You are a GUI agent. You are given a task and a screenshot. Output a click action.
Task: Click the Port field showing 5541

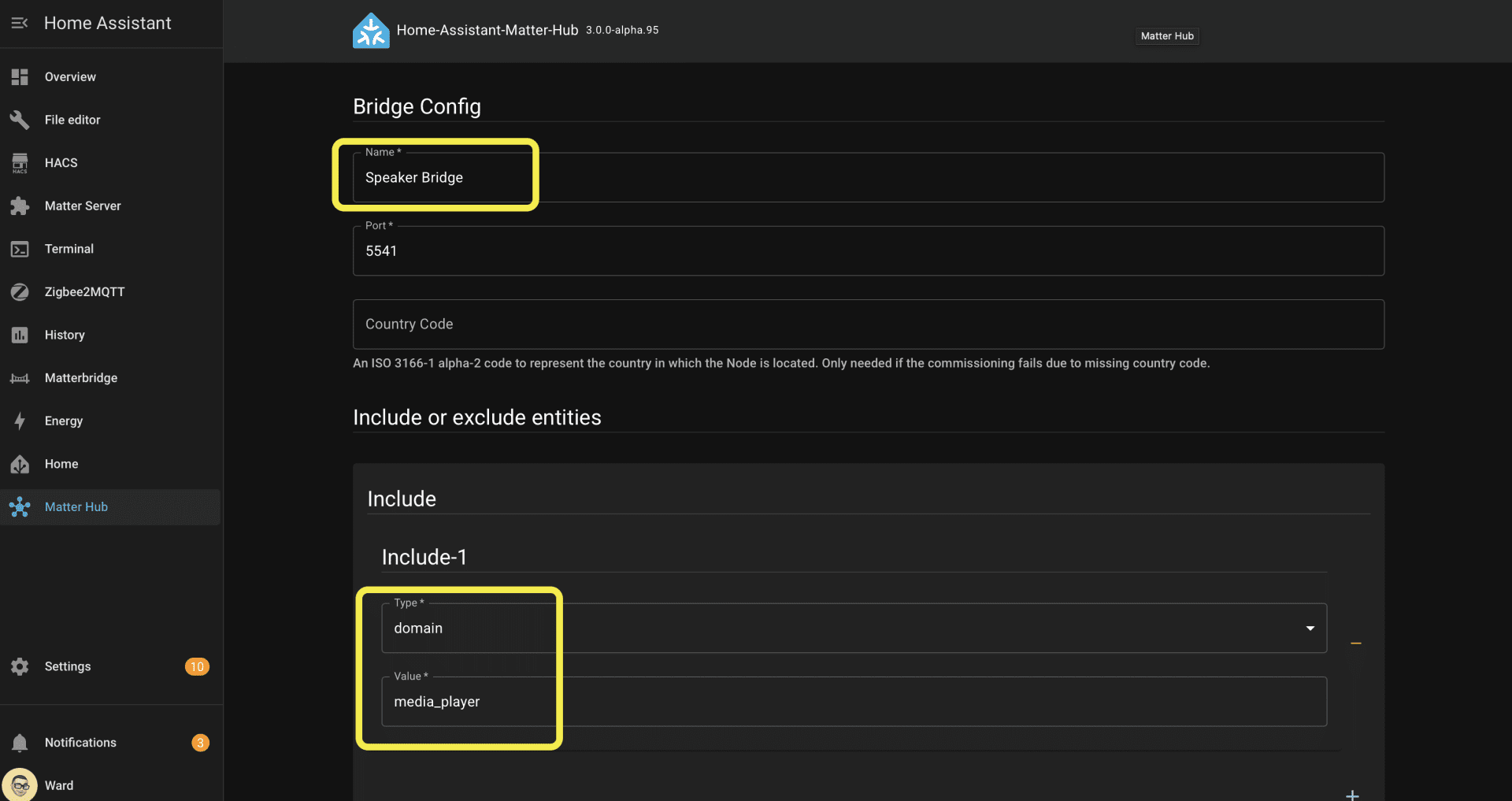pyautogui.click(x=868, y=251)
